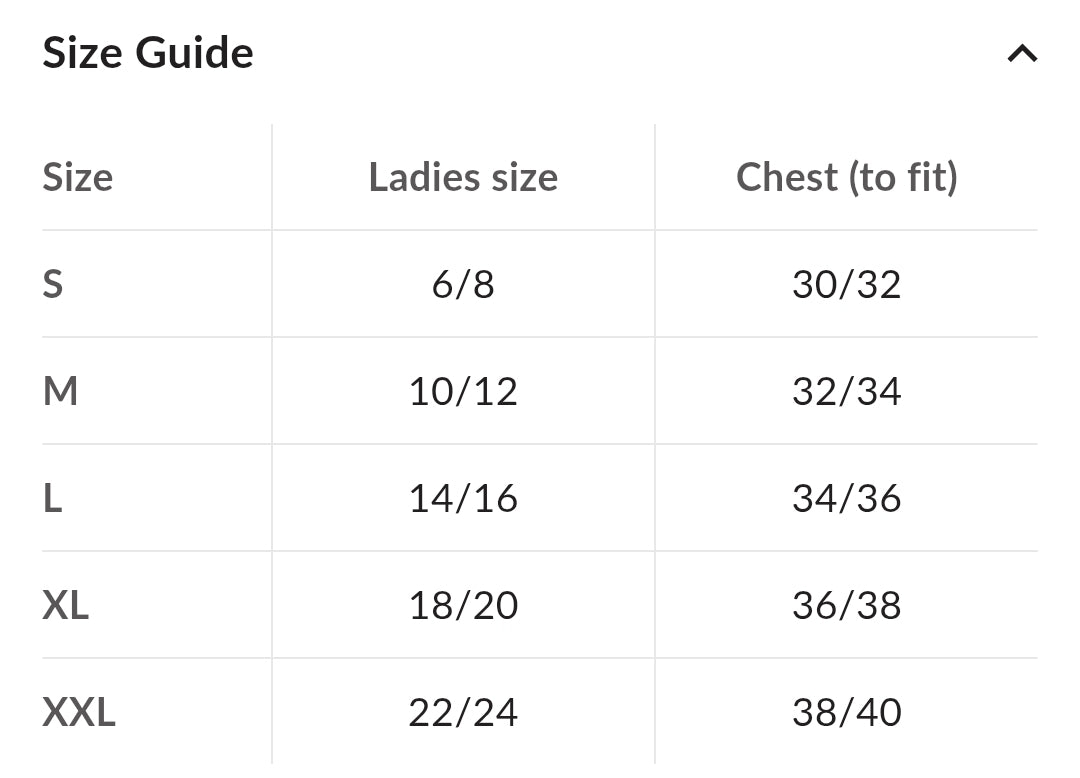Click the 38/40 chest measurement cell

[x=847, y=712]
